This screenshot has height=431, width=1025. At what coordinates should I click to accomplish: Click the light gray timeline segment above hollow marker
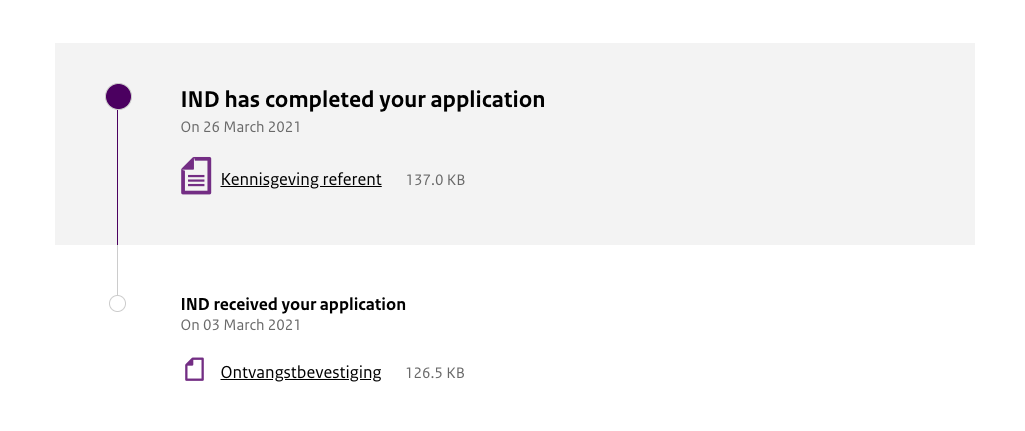(x=117, y=270)
